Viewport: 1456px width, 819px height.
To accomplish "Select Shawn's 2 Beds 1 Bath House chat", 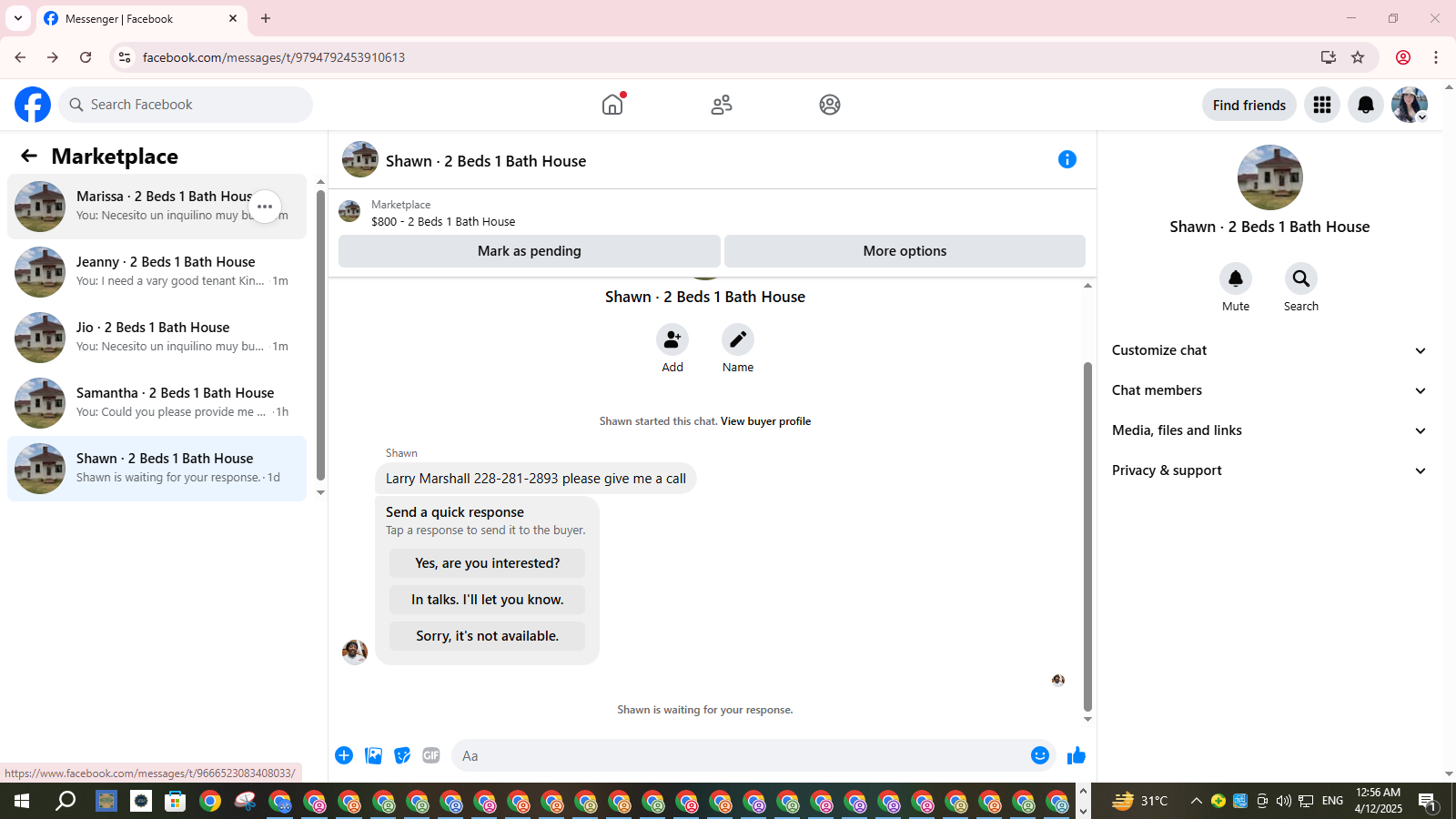I will coord(157,469).
